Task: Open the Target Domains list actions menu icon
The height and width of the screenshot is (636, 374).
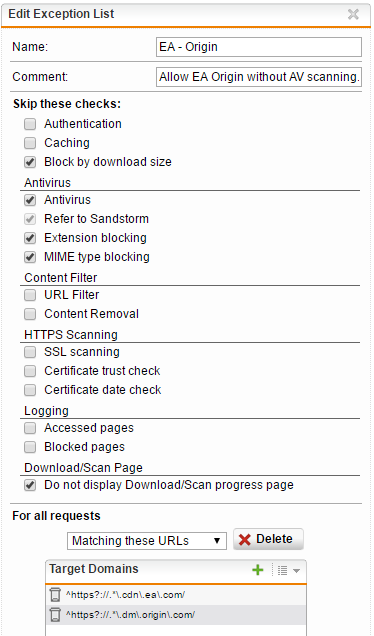Action: [283, 570]
